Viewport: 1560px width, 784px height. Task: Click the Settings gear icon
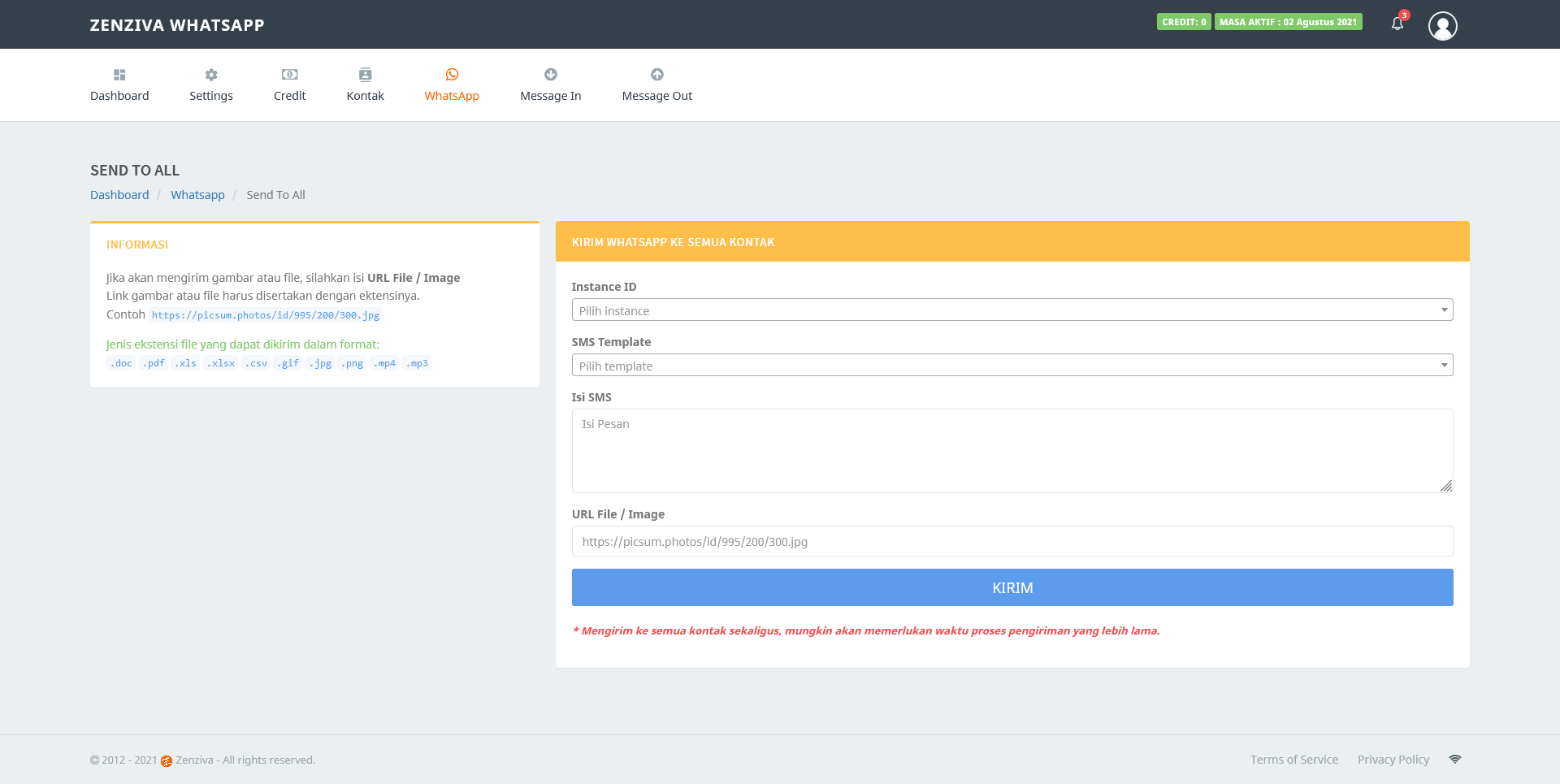pyautogui.click(x=211, y=75)
